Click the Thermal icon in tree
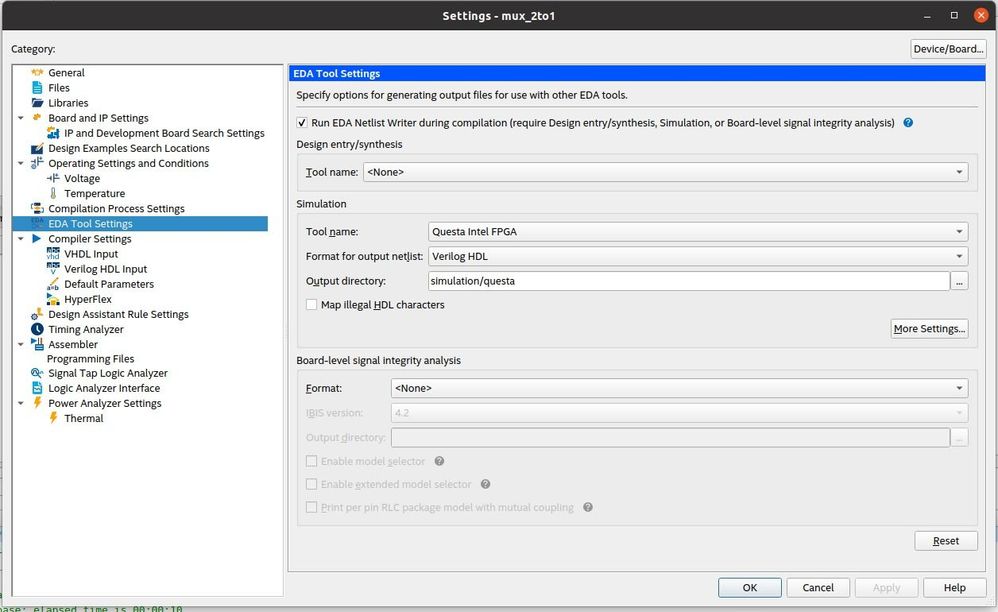 pos(54,418)
